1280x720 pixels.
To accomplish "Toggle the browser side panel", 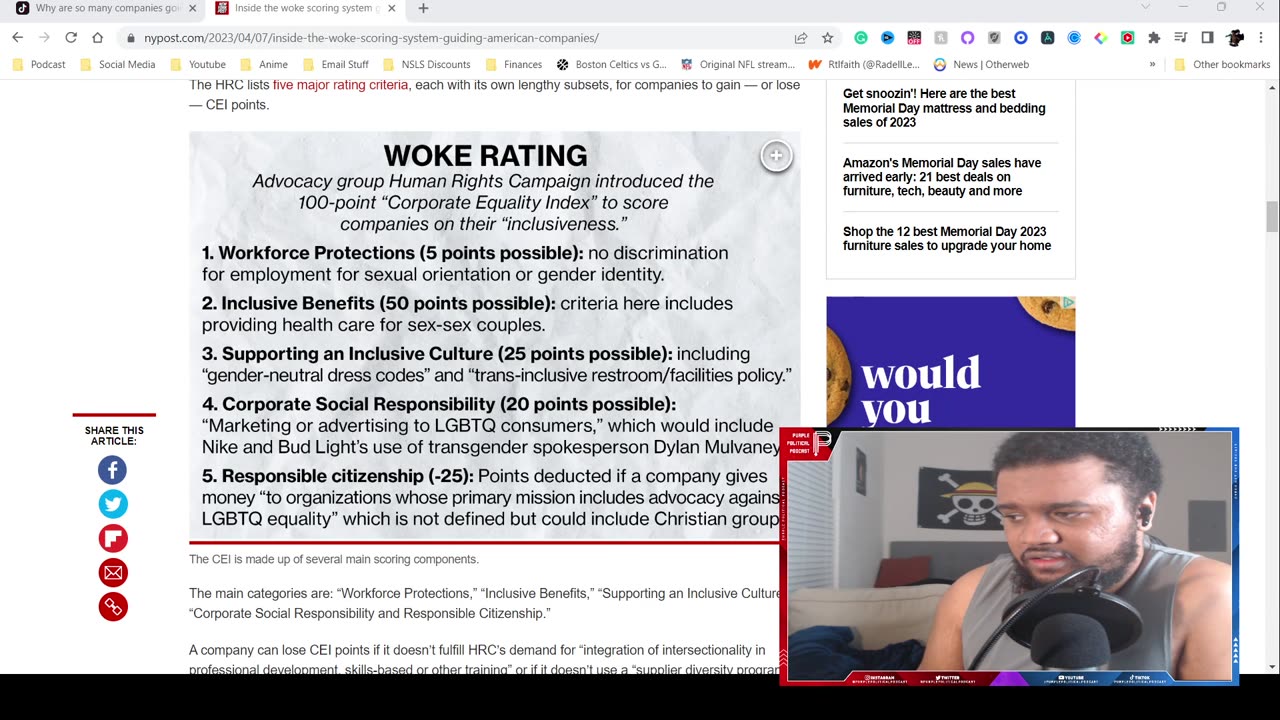I will pos(1207,38).
